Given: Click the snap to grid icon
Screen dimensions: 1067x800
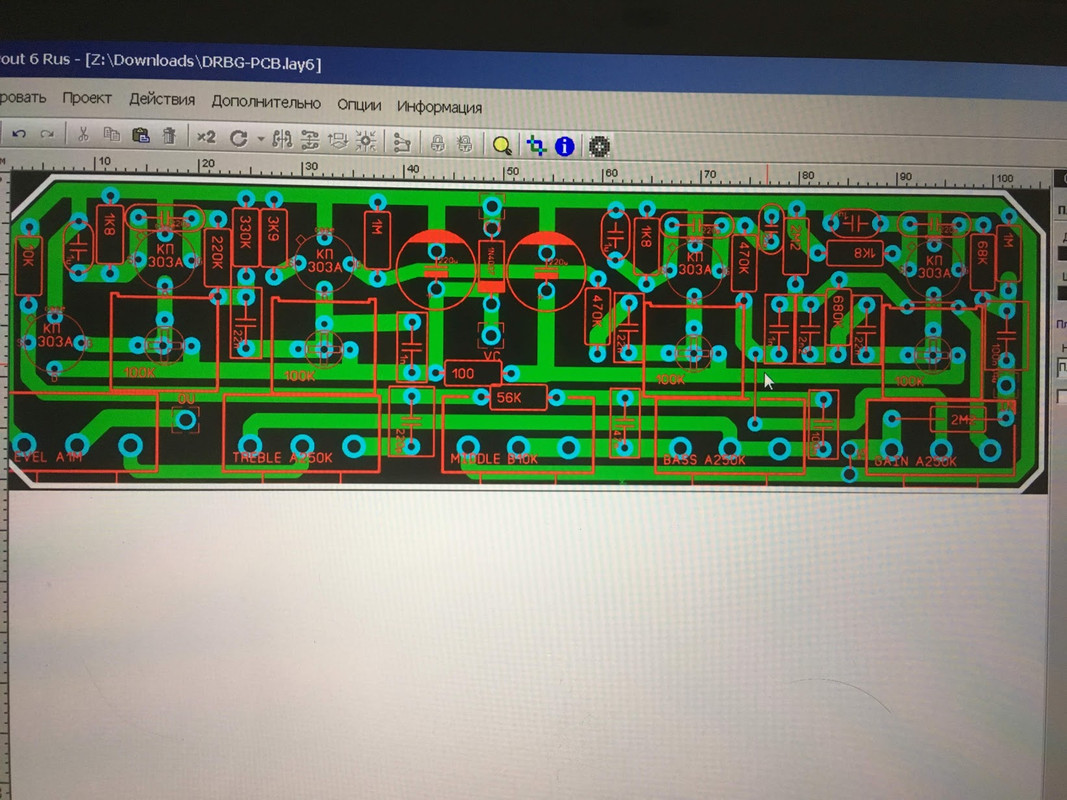Looking at the screenshot, I should tap(365, 141).
